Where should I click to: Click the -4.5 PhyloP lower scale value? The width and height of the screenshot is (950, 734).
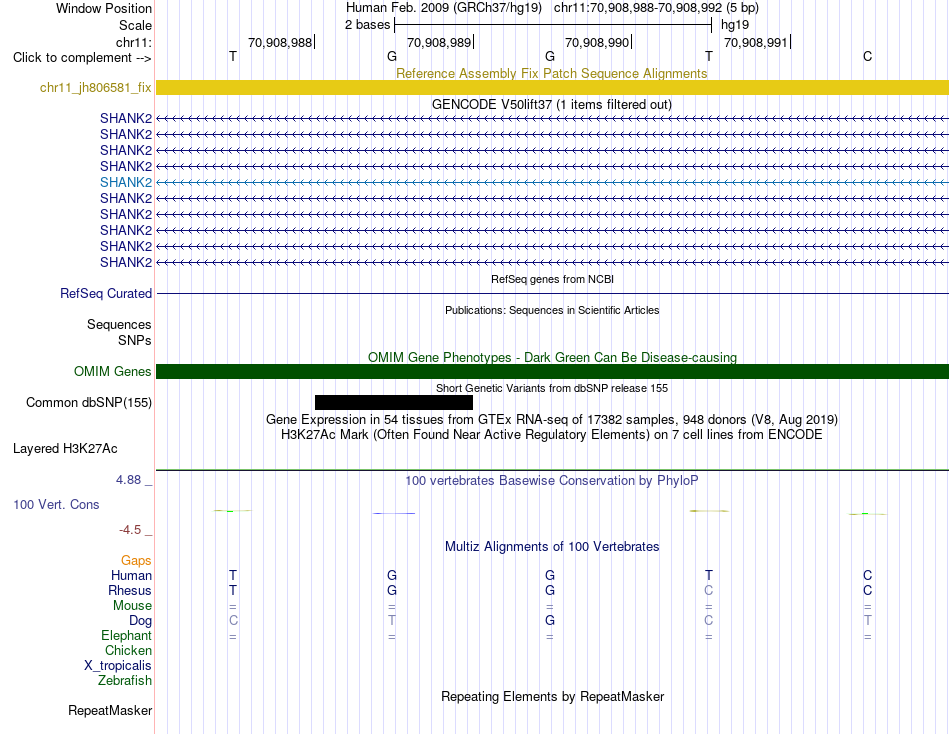130,530
